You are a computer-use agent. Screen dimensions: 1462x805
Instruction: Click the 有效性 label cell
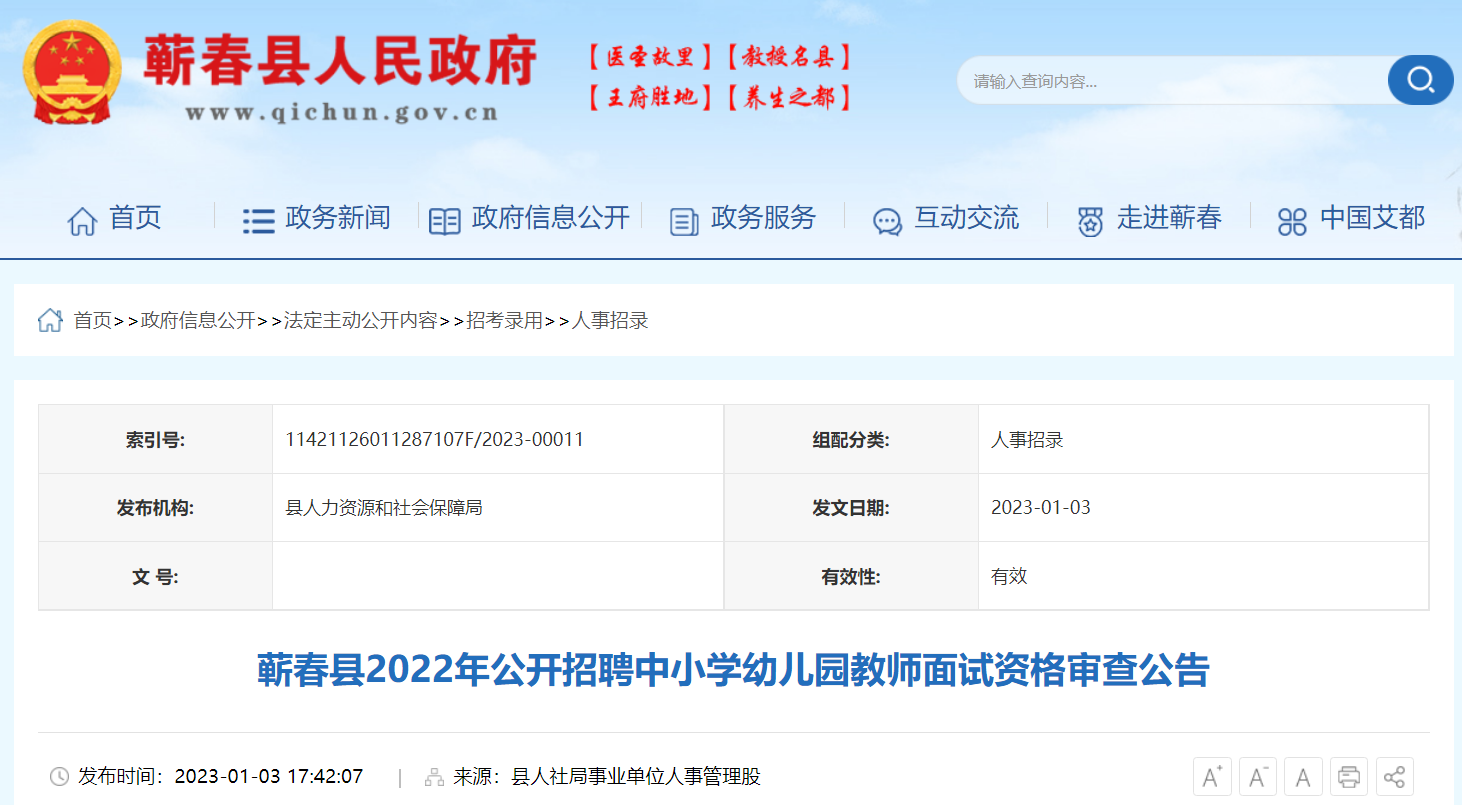[851, 576]
